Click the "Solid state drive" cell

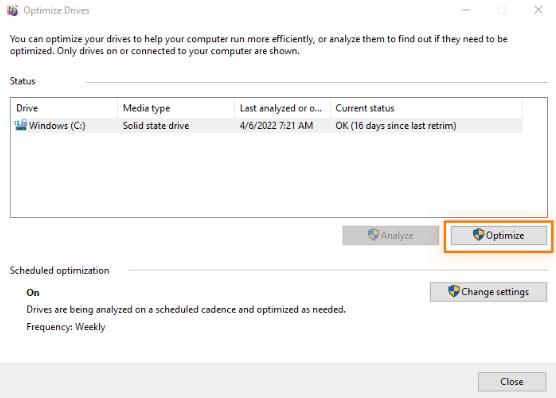click(156, 126)
